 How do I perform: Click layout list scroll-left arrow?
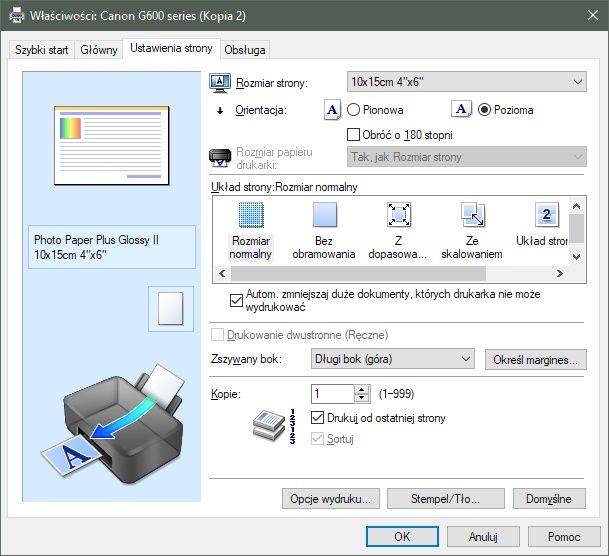click(x=222, y=273)
